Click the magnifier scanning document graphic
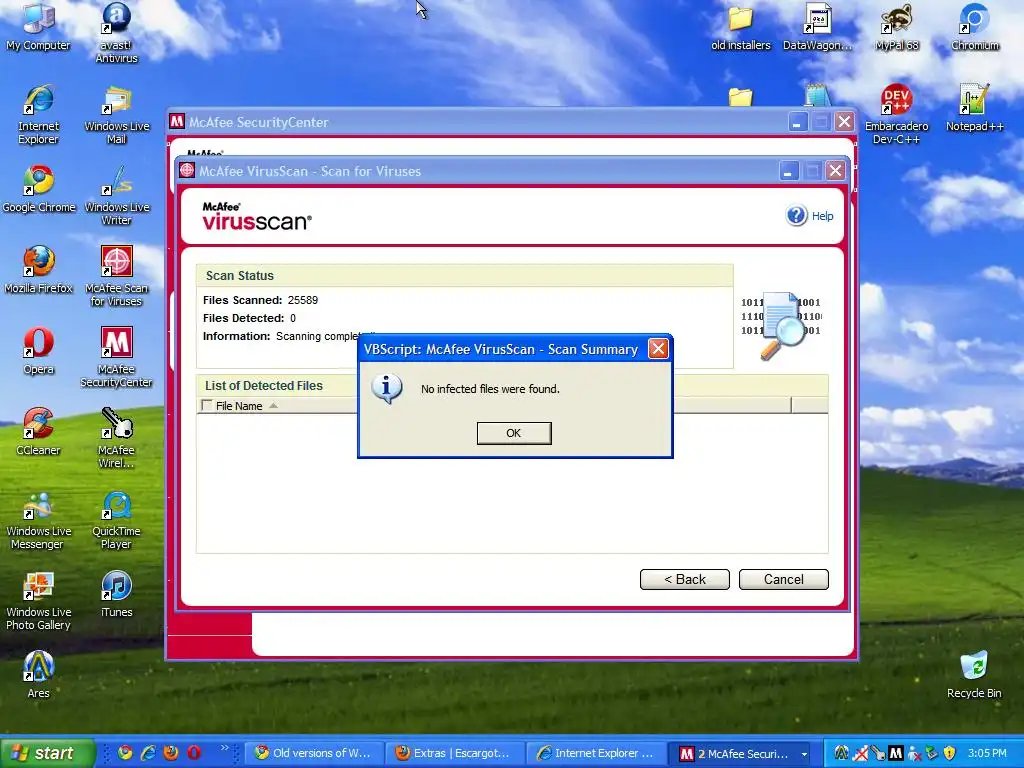Screen dimensions: 1024x768 (782, 325)
